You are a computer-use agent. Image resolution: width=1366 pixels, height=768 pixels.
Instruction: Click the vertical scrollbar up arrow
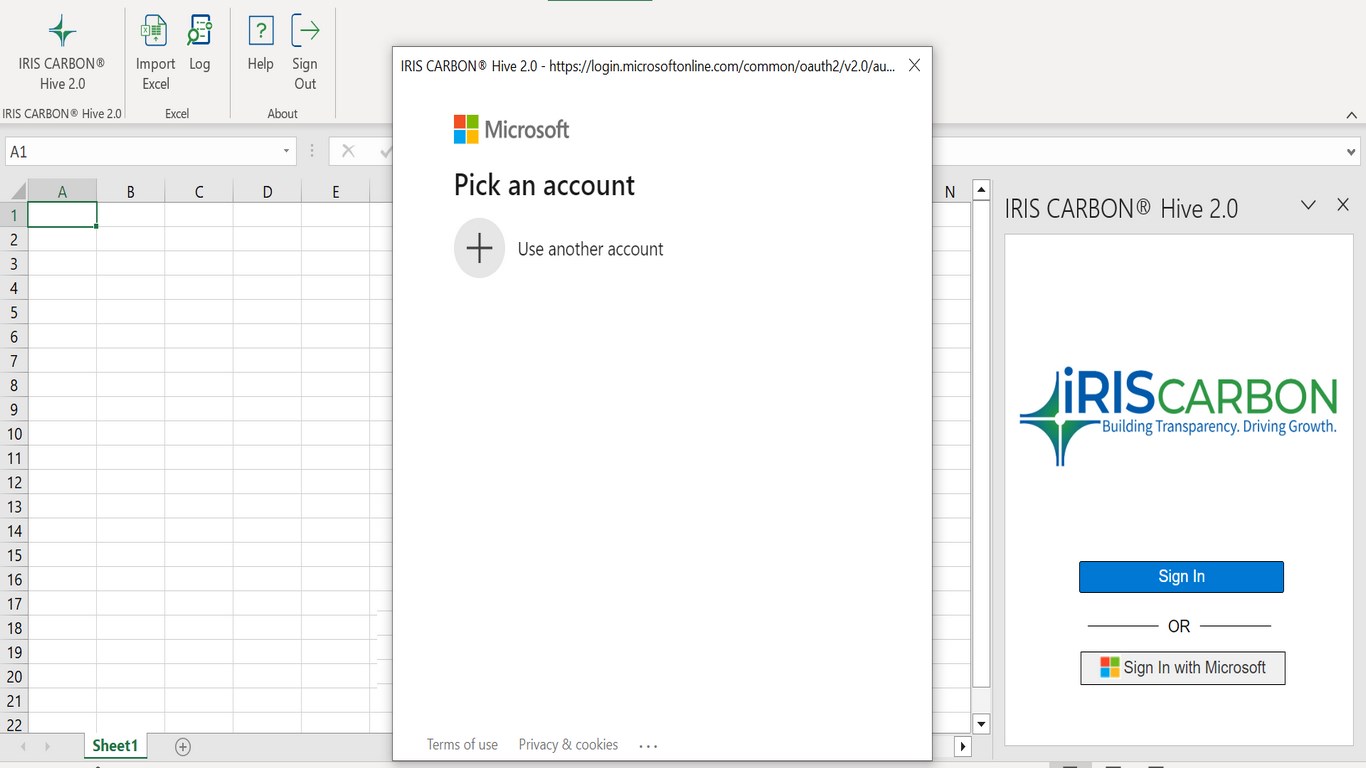(981, 190)
